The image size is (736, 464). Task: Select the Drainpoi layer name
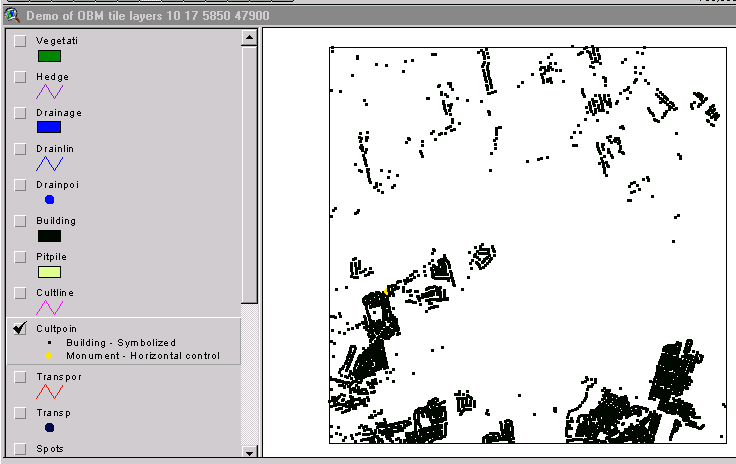pos(57,185)
